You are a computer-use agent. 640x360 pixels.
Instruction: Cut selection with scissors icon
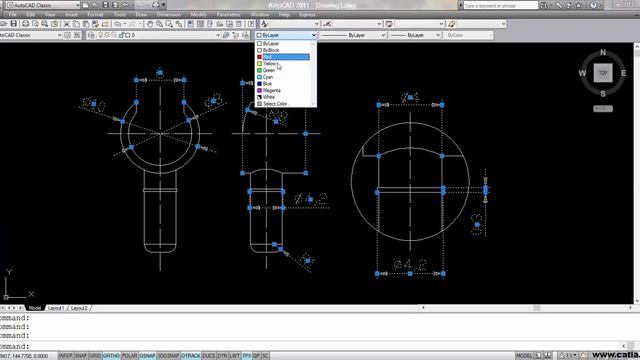(67, 24)
